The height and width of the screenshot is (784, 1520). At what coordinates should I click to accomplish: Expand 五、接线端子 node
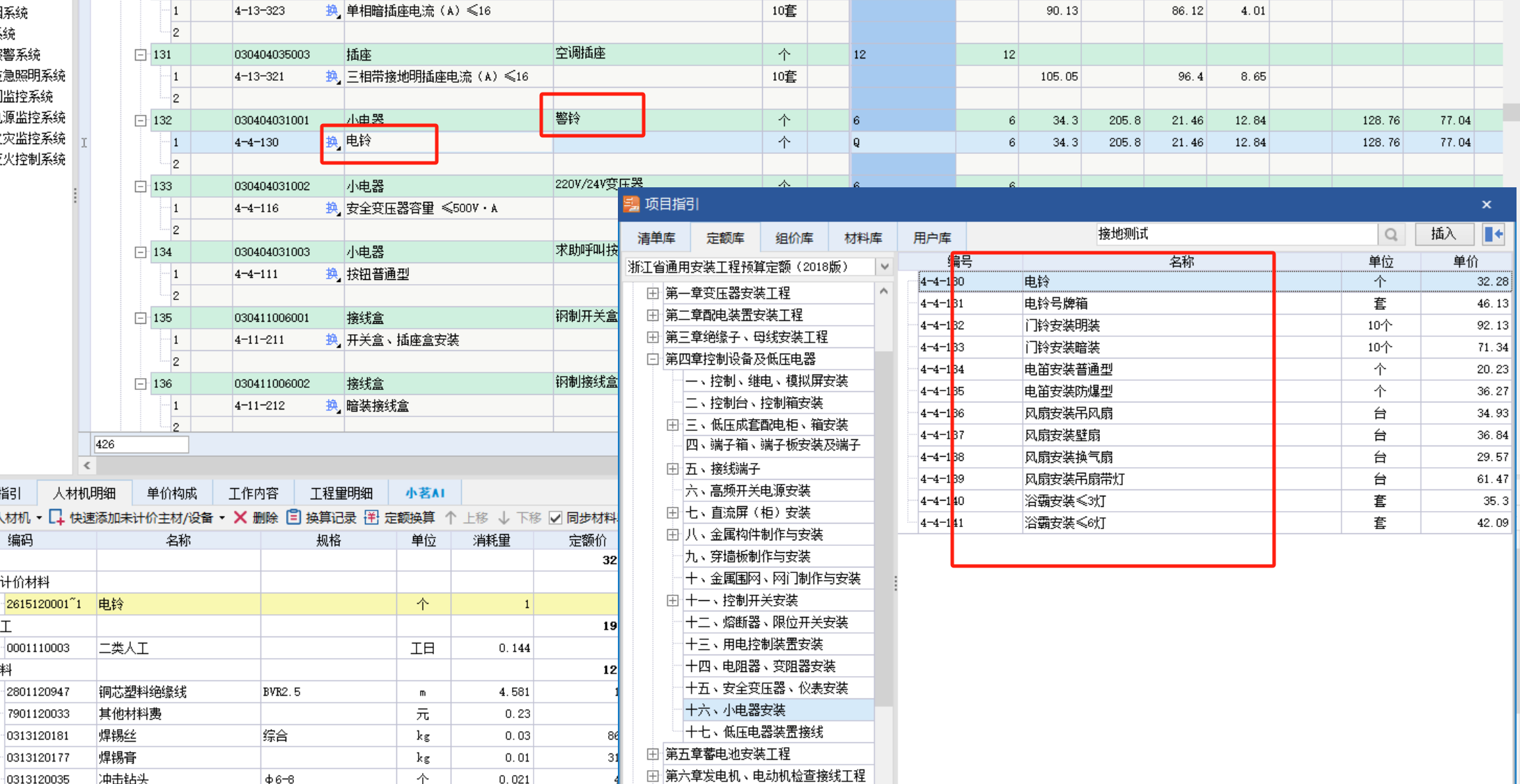pyautogui.click(x=672, y=469)
